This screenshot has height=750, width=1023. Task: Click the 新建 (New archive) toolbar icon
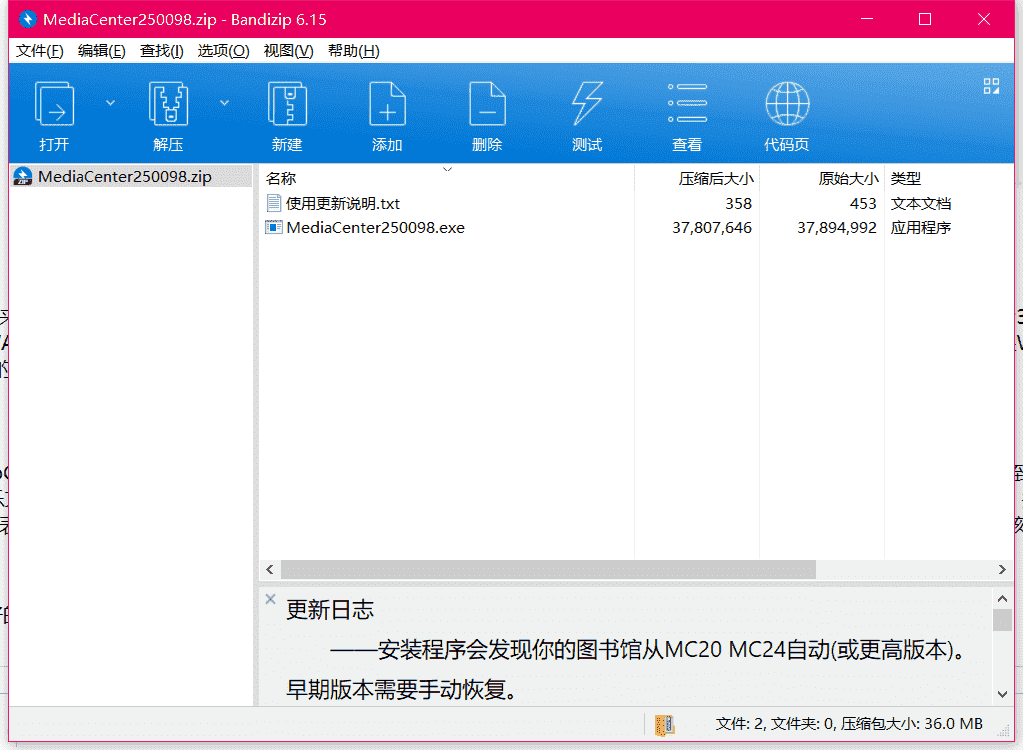pyautogui.click(x=287, y=104)
